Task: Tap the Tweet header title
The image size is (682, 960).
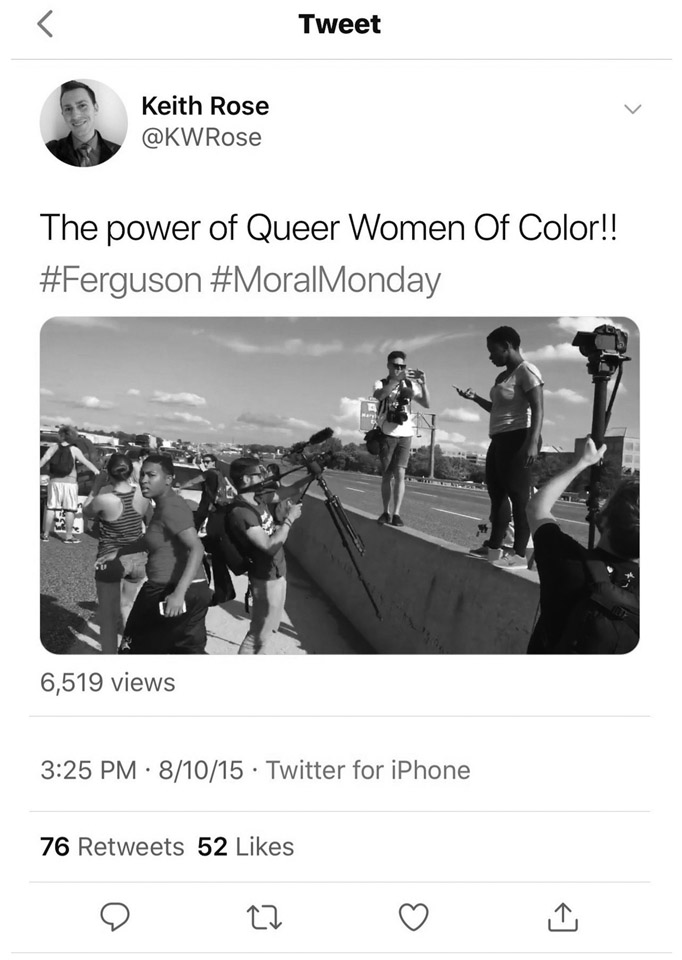Action: click(340, 25)
